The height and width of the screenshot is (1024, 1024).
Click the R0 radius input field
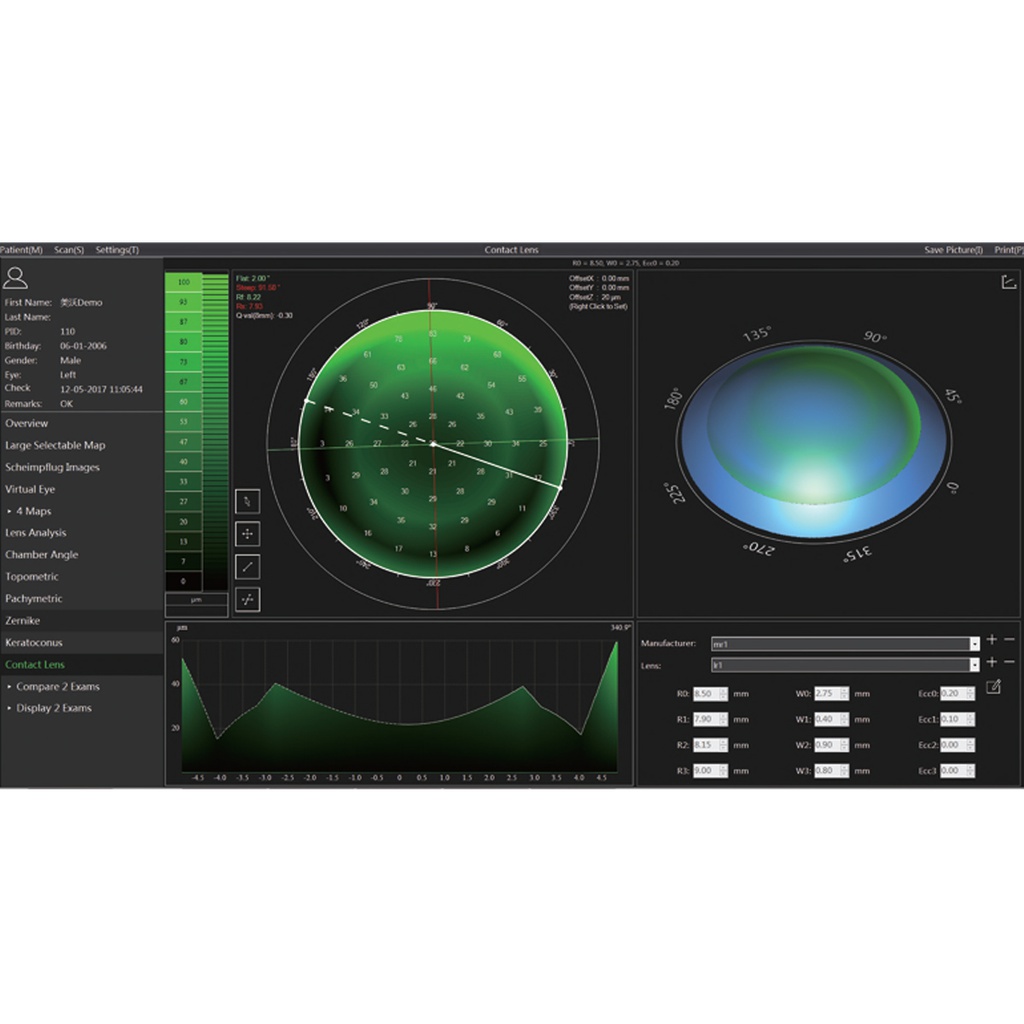tap(710, 694)
